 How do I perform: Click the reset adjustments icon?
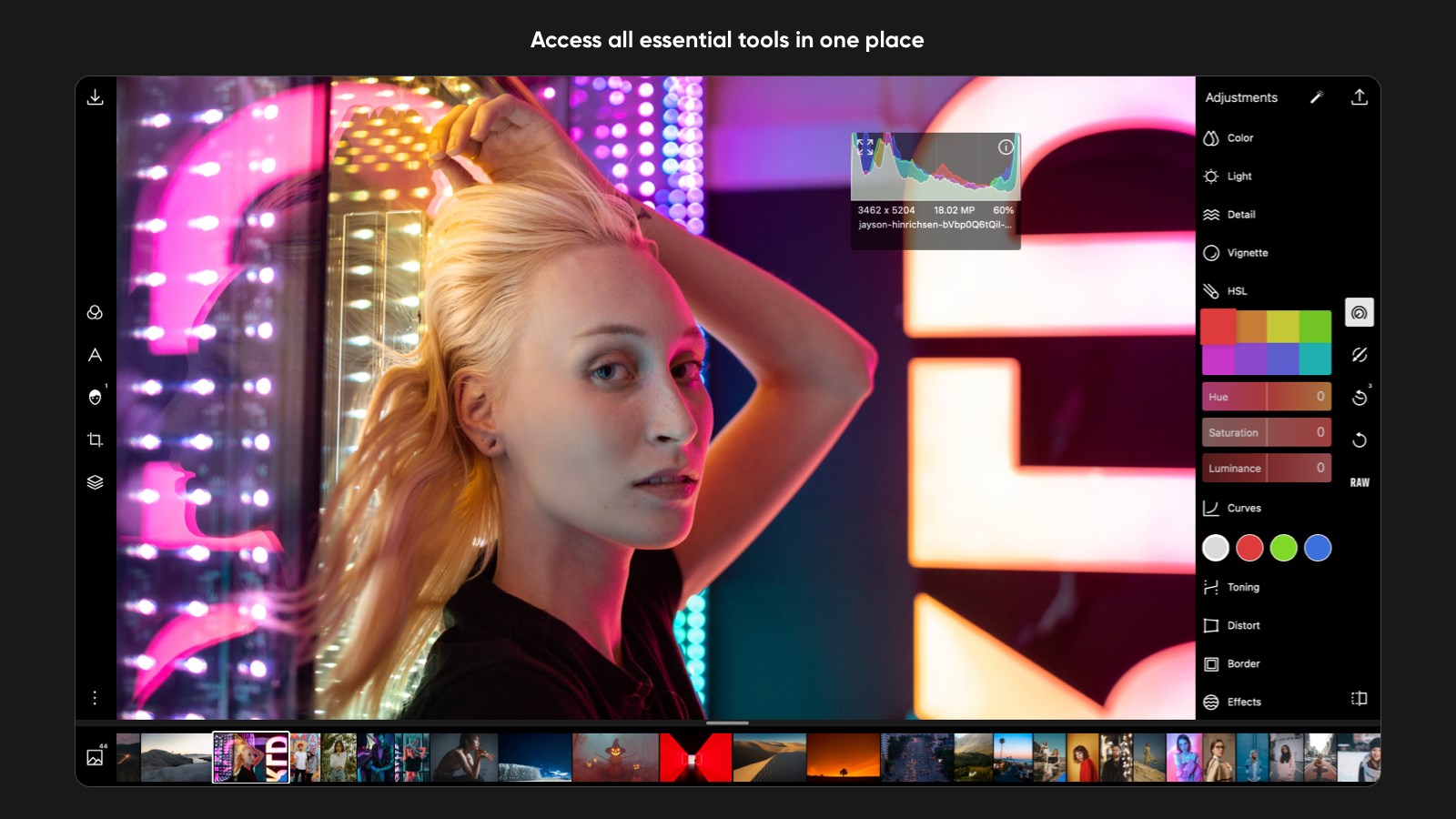tap(1360, 440)
